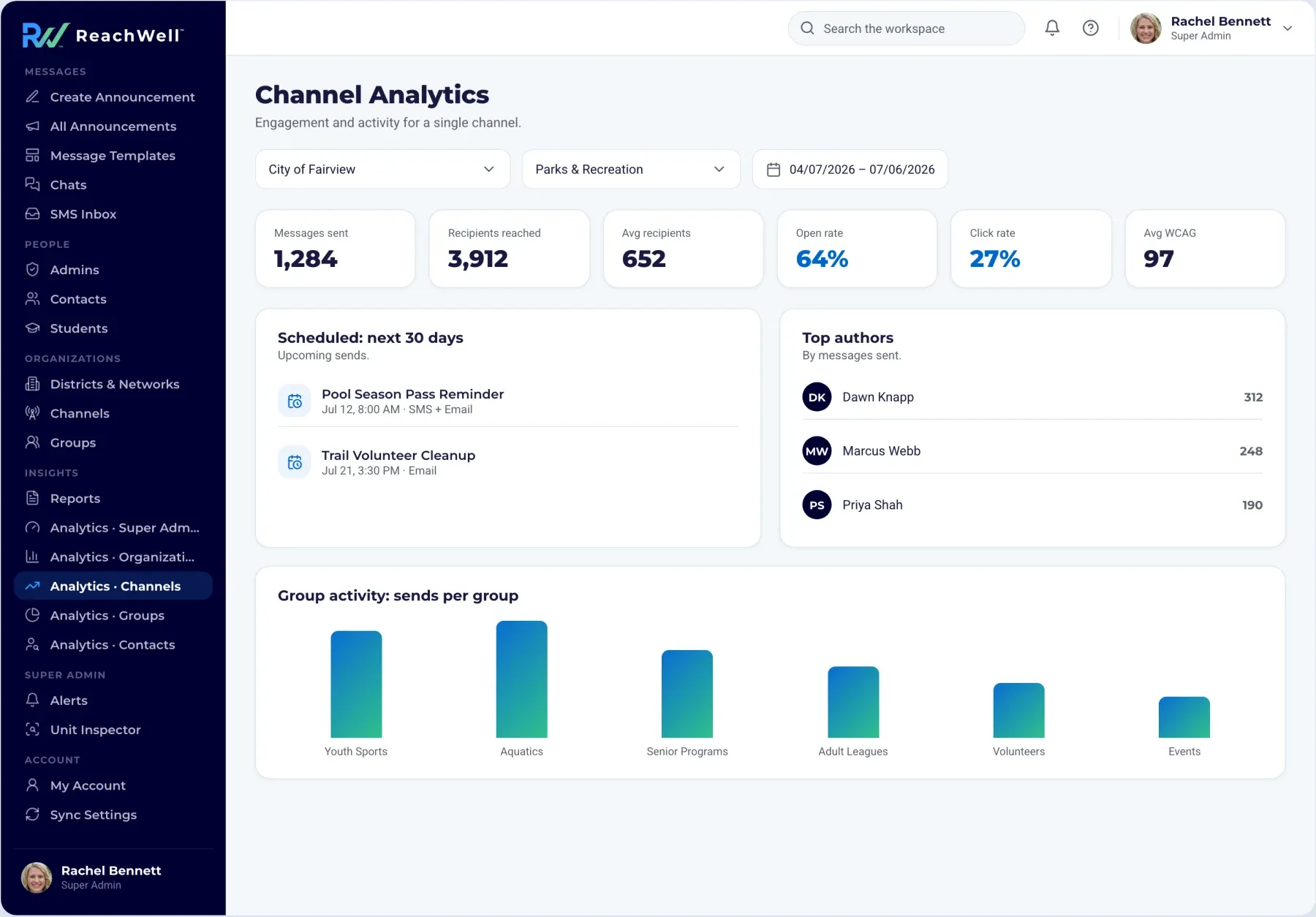Open the 04/07/2026 – 07/06/2026 date picker

tap(850, 169)
